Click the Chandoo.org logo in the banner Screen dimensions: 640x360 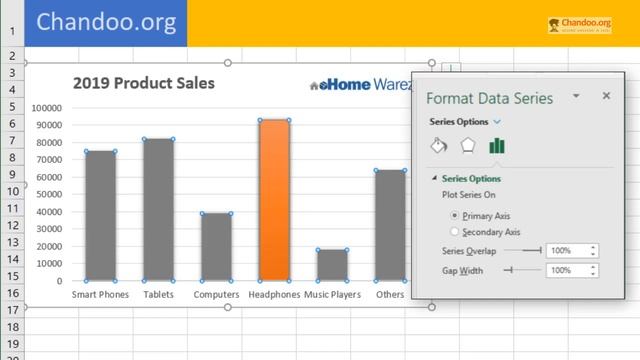pos(580,25)
